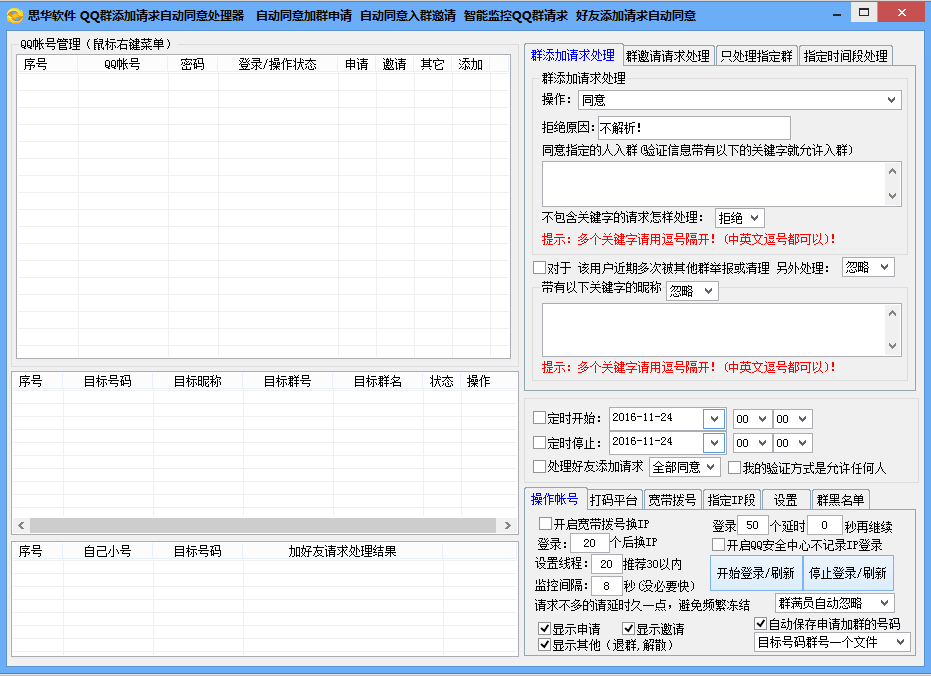Click the 申请 column header in account list
This screenshot has height=676, width=931.
click(357, 64)
